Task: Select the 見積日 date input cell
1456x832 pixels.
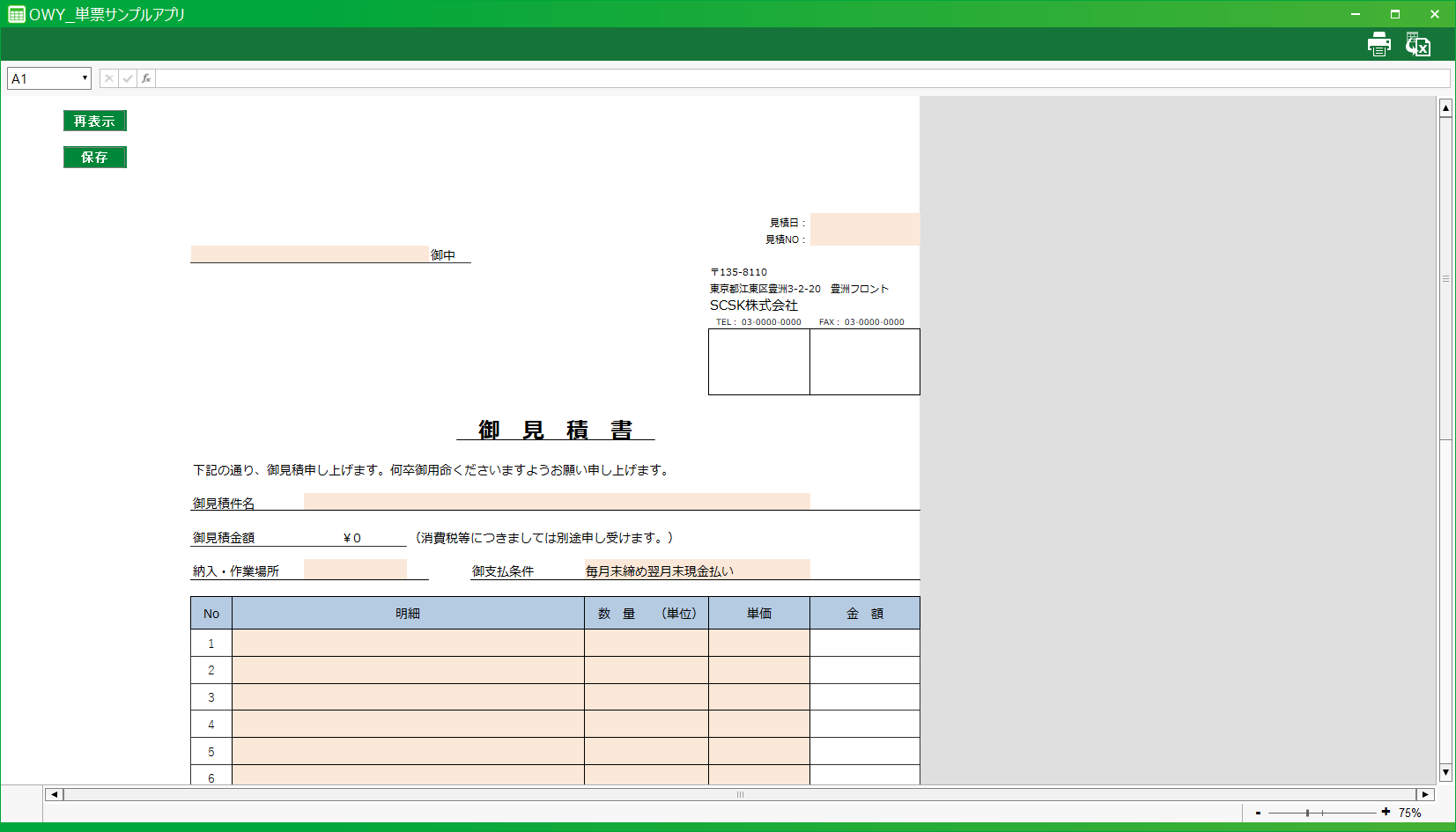Action: [x=864, y=222]
